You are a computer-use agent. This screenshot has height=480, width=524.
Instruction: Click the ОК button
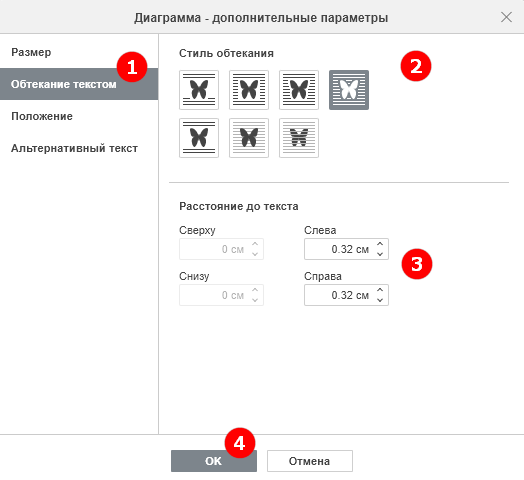pos(214,461)
